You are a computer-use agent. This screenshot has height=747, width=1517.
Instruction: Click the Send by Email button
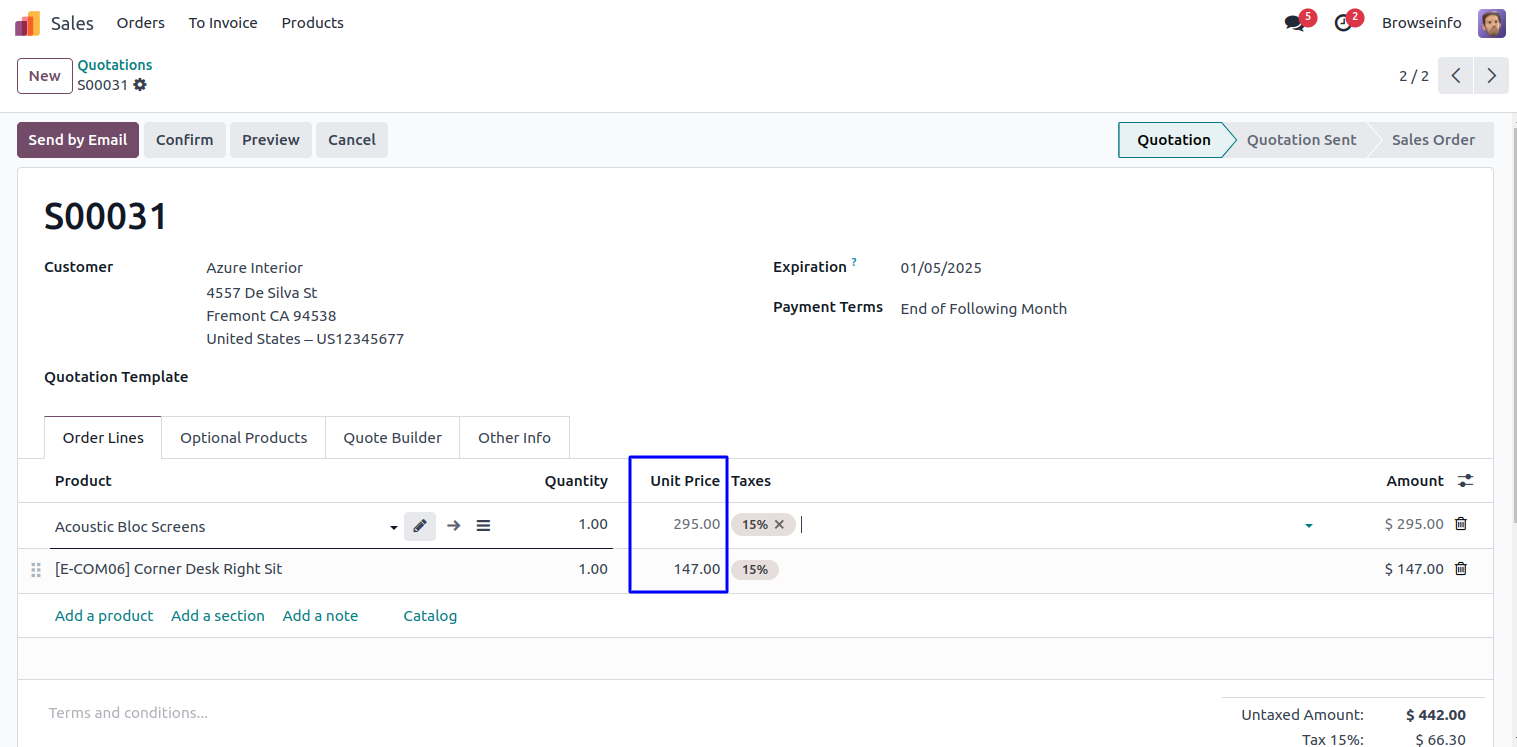click(78, 140)
